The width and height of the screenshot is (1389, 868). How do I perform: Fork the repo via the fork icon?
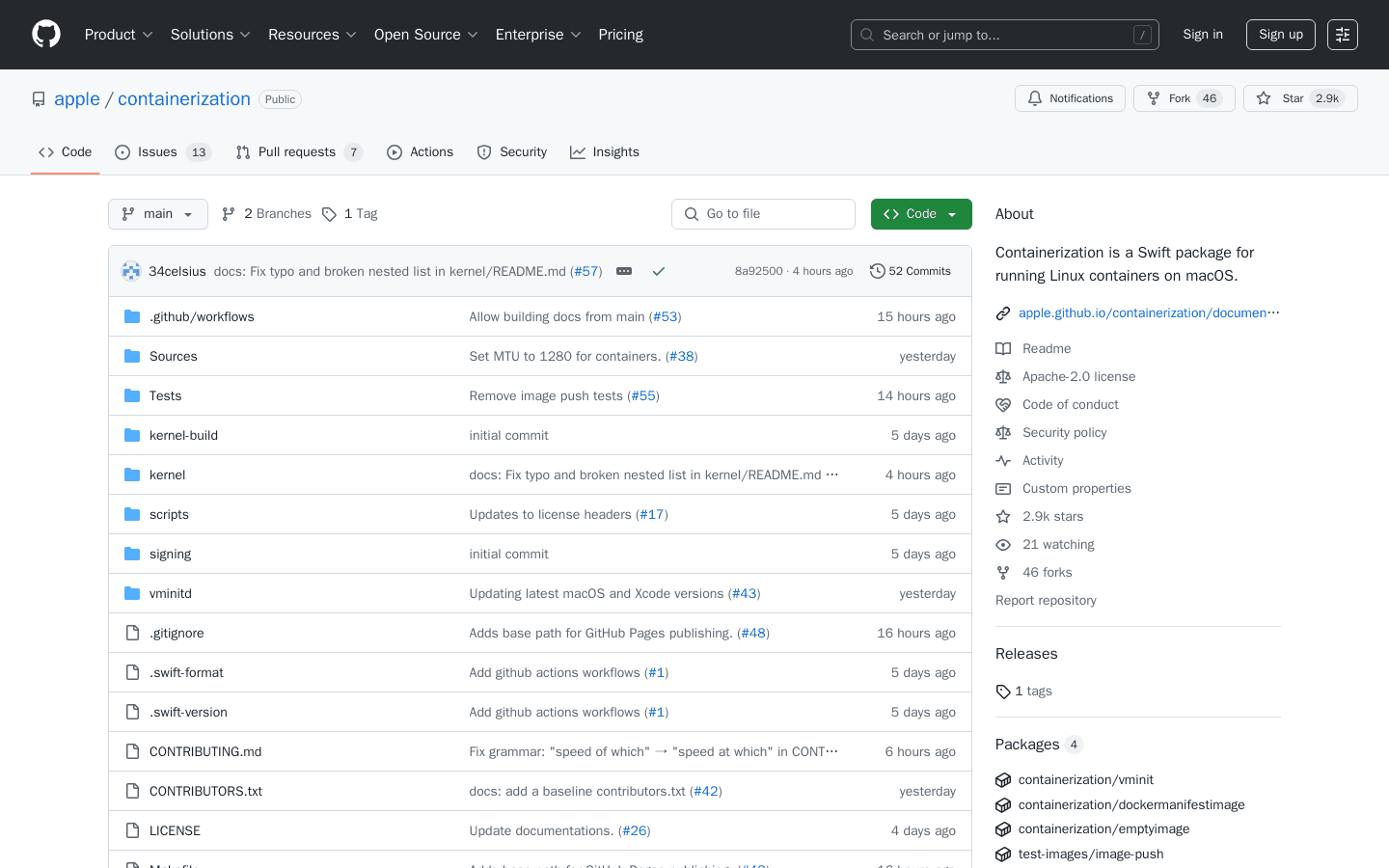pos(1155,97)
